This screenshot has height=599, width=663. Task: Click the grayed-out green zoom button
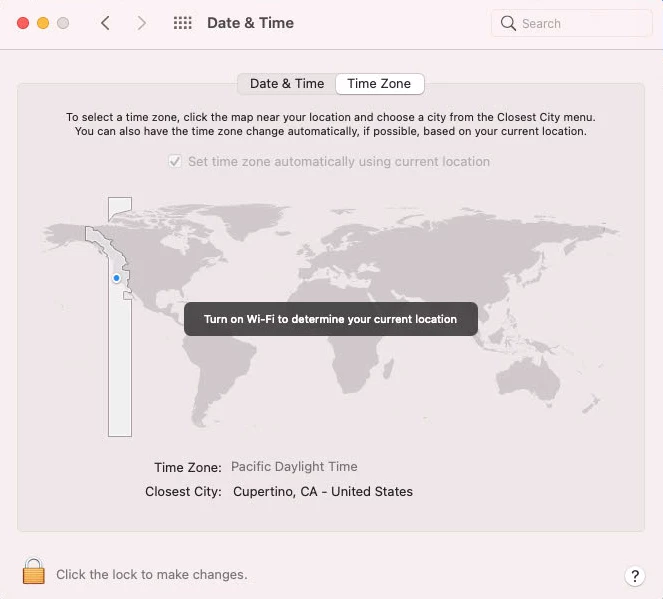pyautogui.click(x=63, y=23)
